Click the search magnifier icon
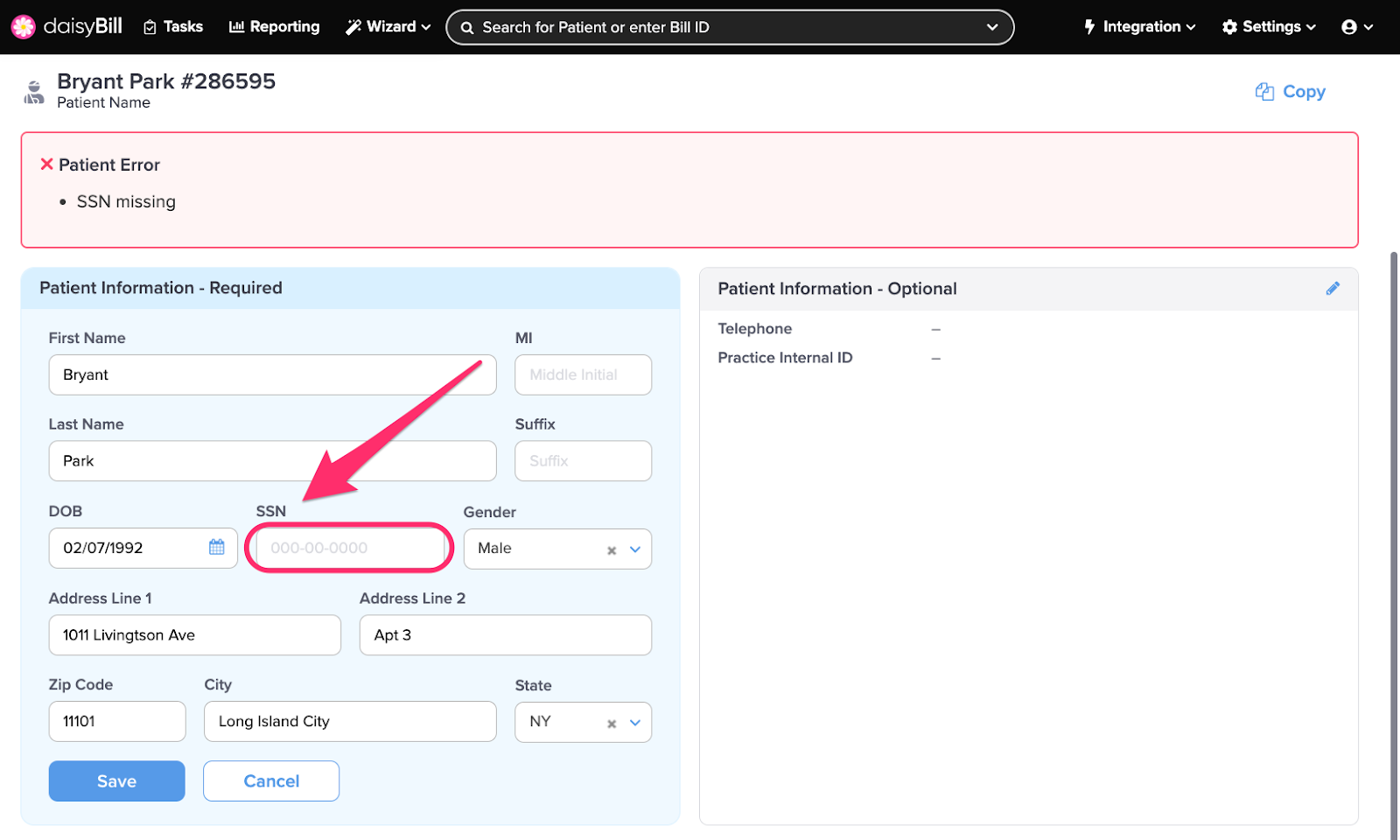The height and width of the screenshot is (840, 1400). [467, 27]
